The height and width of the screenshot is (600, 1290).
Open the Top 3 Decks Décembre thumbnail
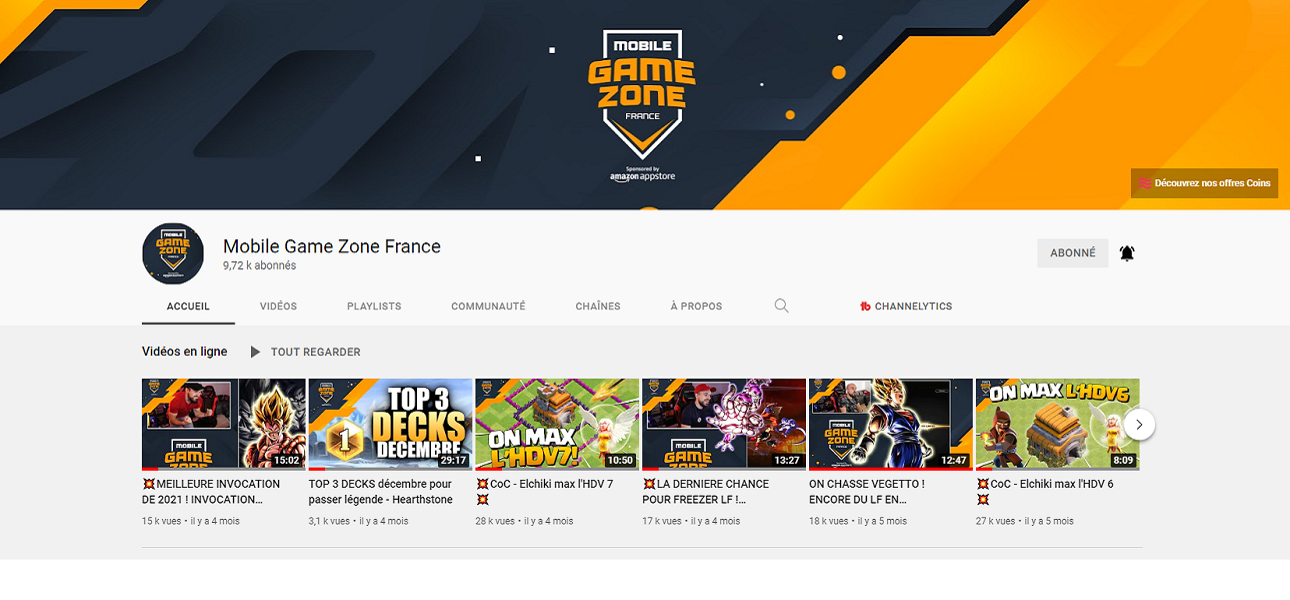(x=391, y=424)
